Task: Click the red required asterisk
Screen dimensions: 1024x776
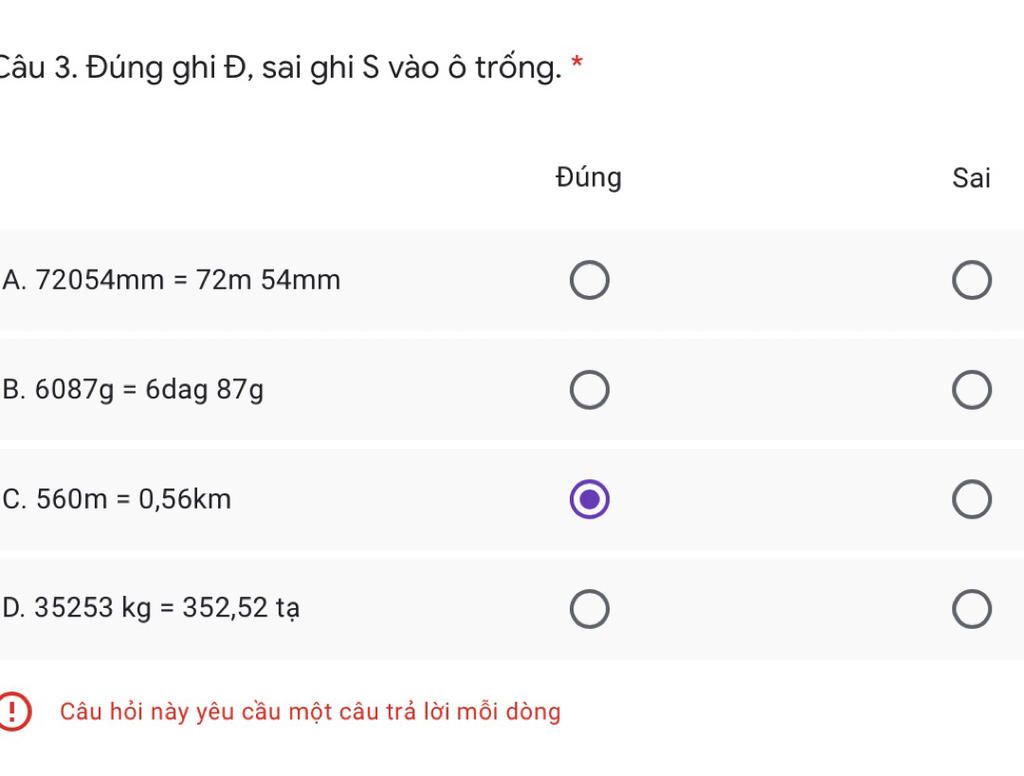Action: 577,63
